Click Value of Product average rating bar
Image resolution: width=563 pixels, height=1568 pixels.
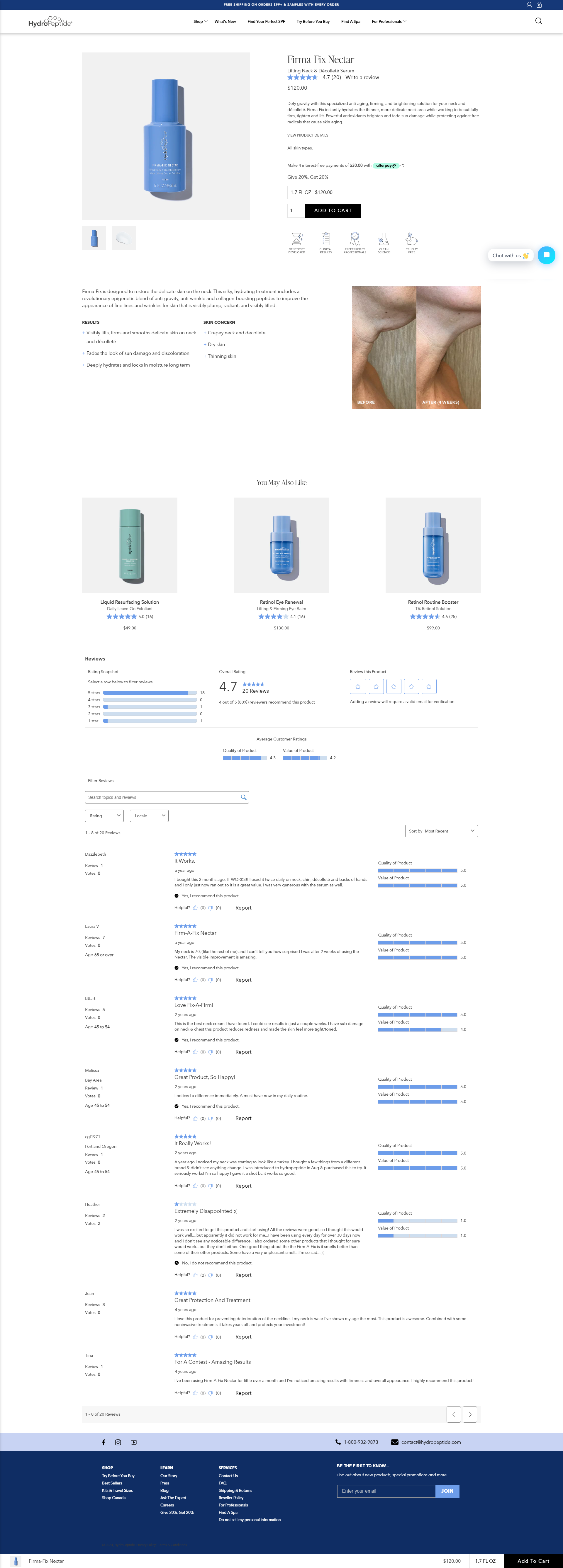pyautogui.click(x=305, y=758)
